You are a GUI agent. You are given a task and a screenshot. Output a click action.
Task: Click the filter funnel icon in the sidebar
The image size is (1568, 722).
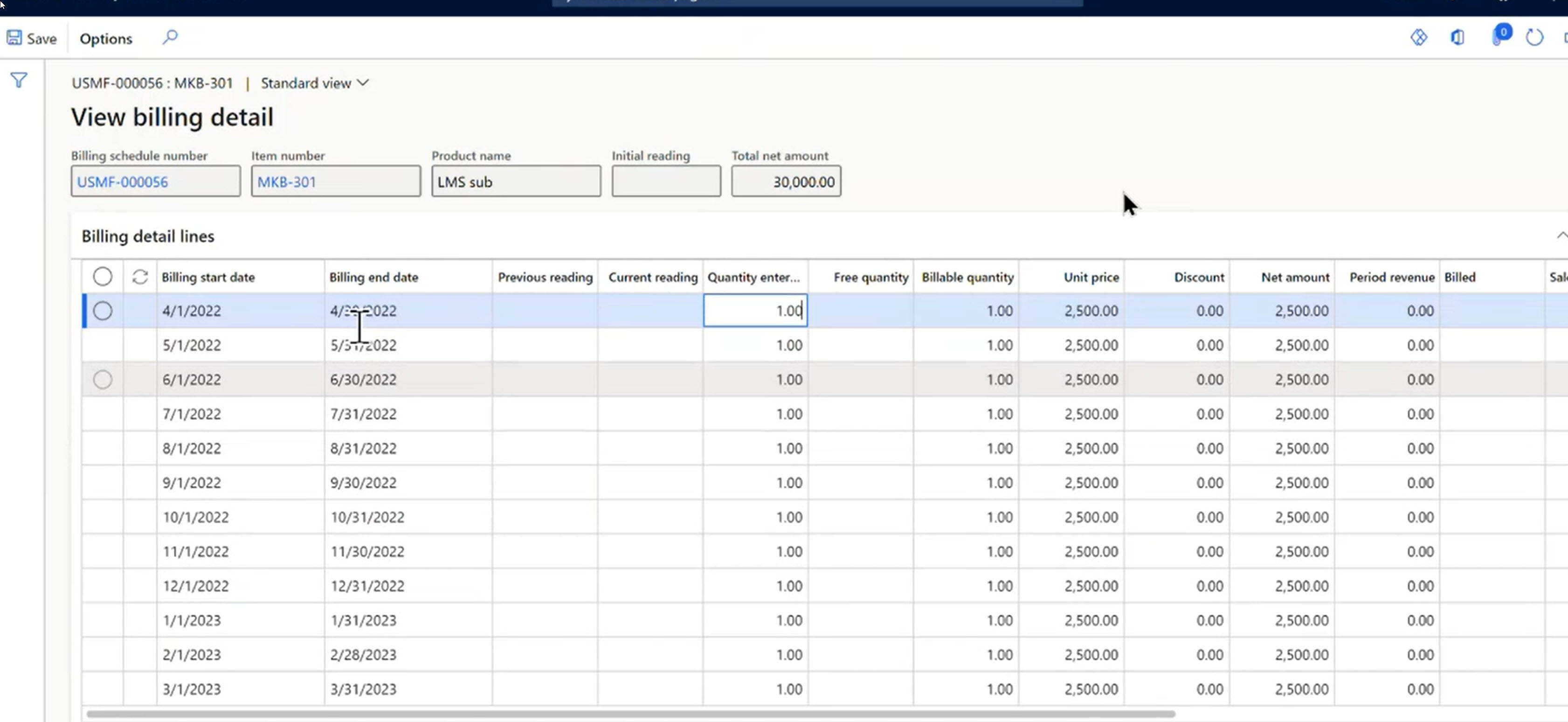click(19, 79)
